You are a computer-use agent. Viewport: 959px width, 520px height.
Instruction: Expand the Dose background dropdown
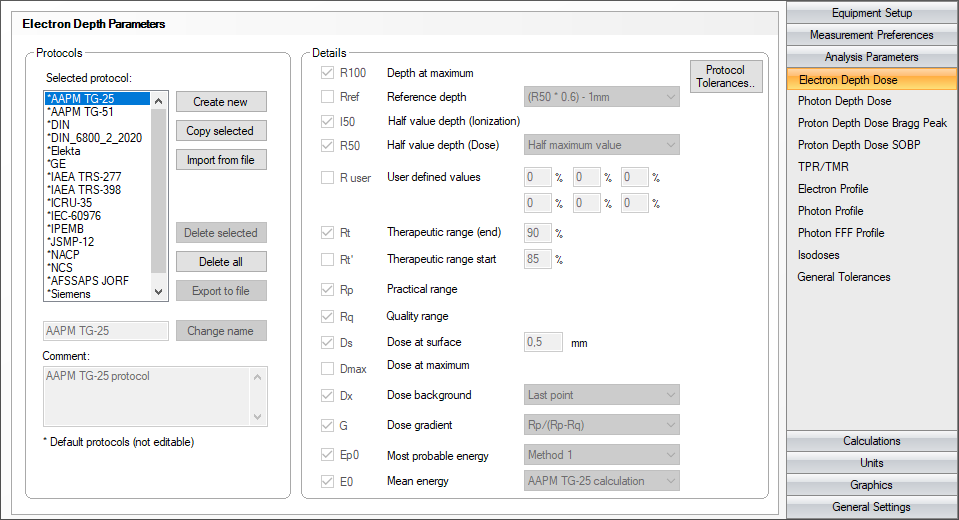tap(602, 395)
